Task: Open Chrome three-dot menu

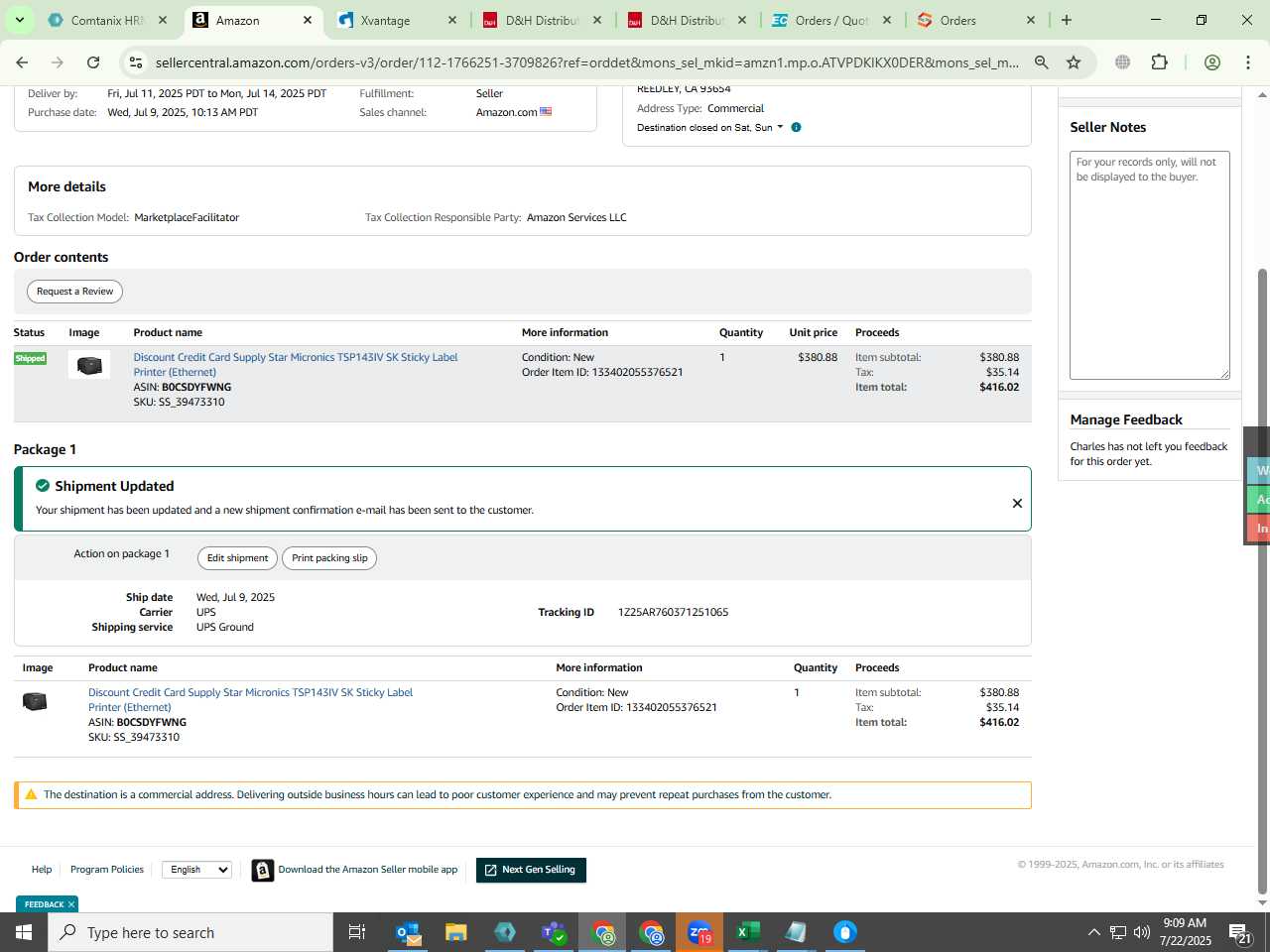Action: coord(1248,62)
